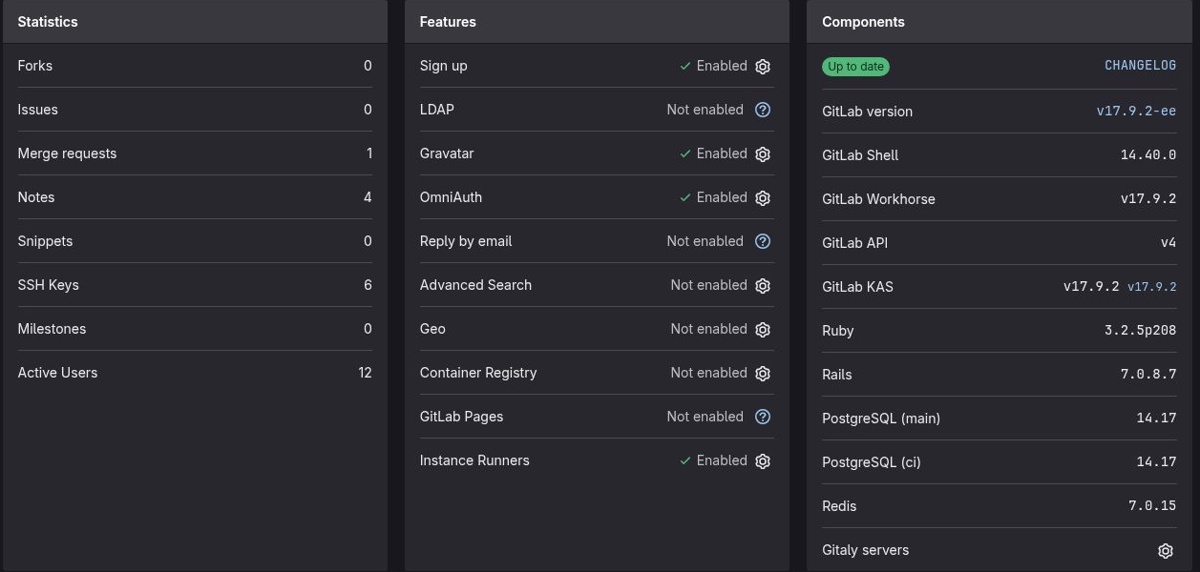Click the Components panel heading
Screen dimensions: 1200x572
pyautogui.click(x=863, y=21)
